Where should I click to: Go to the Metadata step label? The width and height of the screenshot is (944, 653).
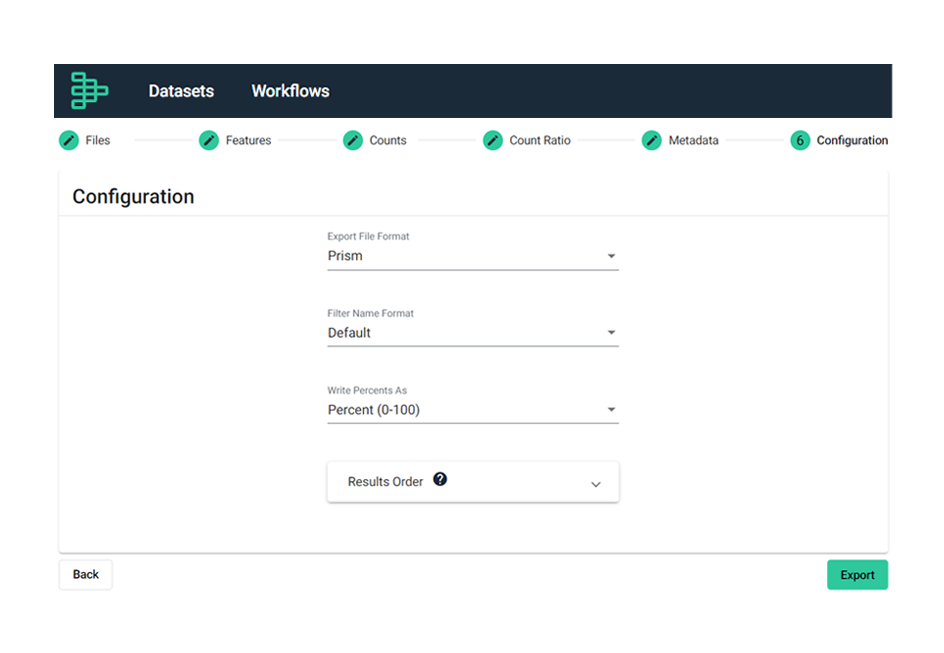[693, 141]
